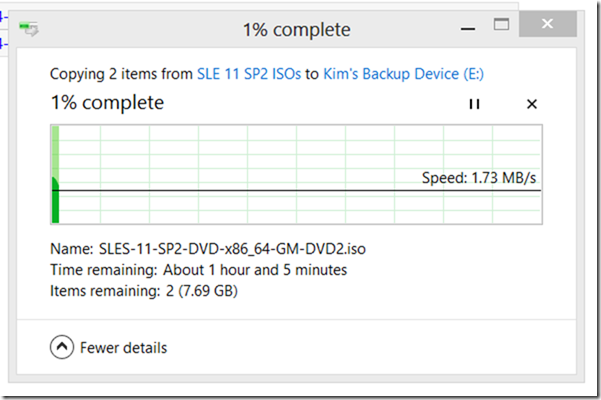Click the "Fewer details" label
Viewport: 601px width, 400px height.
coord(123,348)
